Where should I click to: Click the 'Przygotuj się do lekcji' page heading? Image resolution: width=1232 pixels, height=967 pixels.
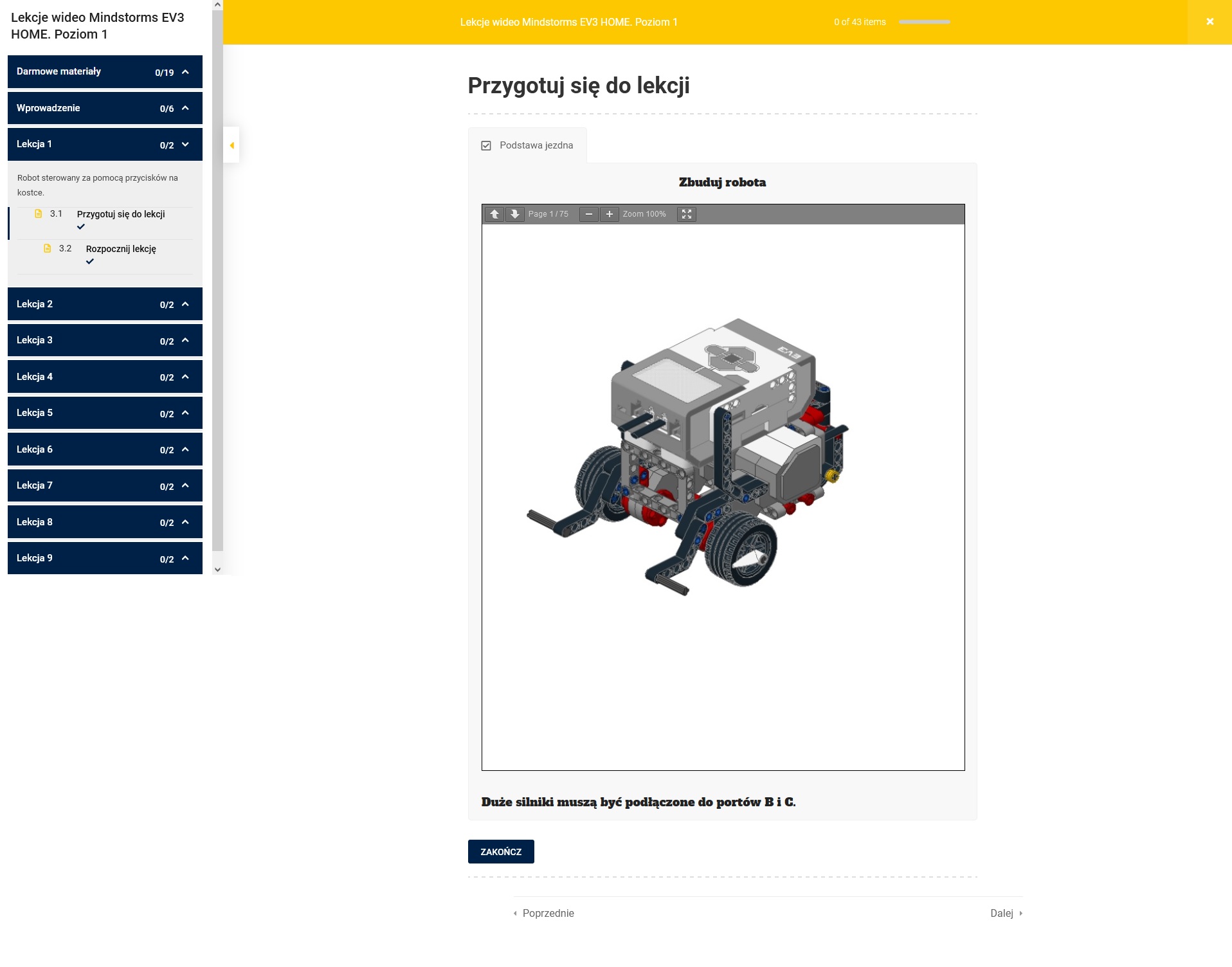coord(579,86)
